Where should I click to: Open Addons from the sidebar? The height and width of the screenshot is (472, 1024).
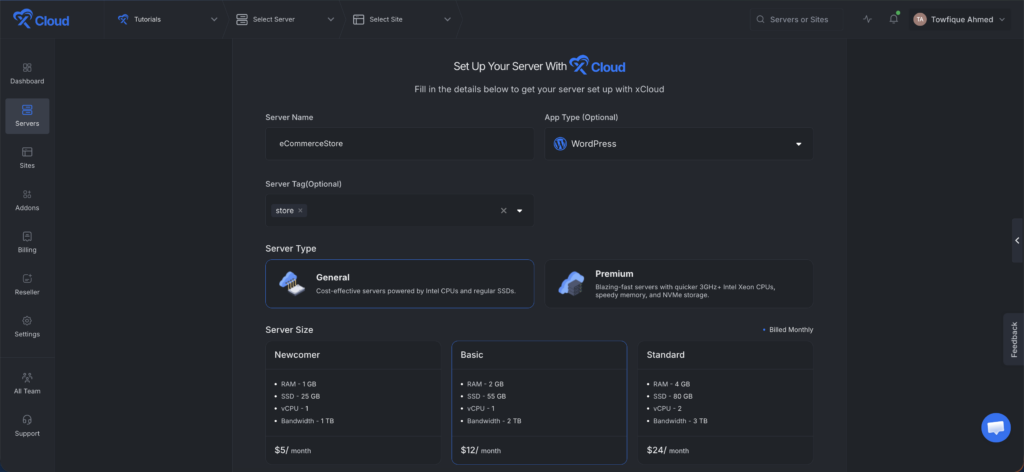pyautogui.click(x=27, y=200)
